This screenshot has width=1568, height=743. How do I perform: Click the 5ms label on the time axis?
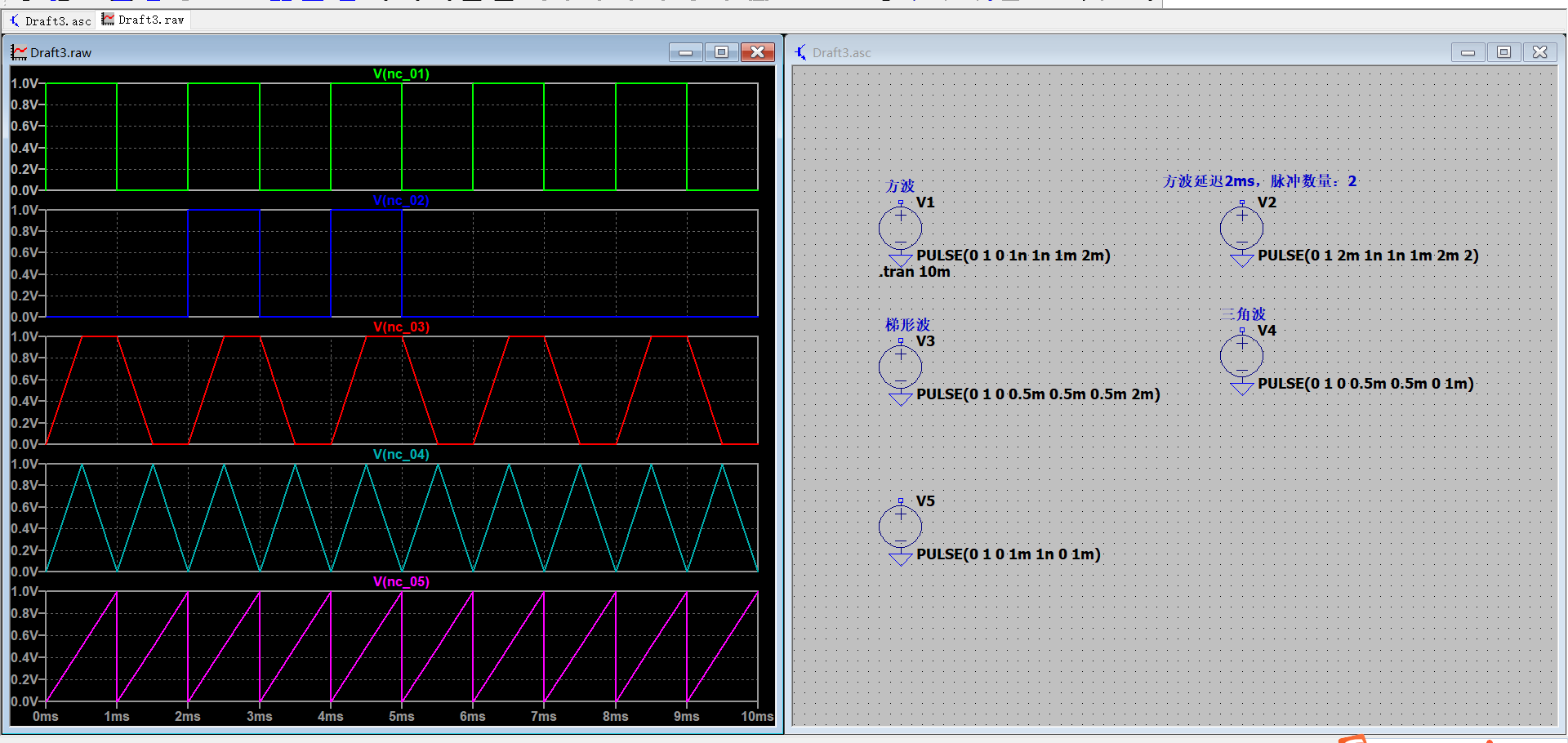tap(401, 716)
